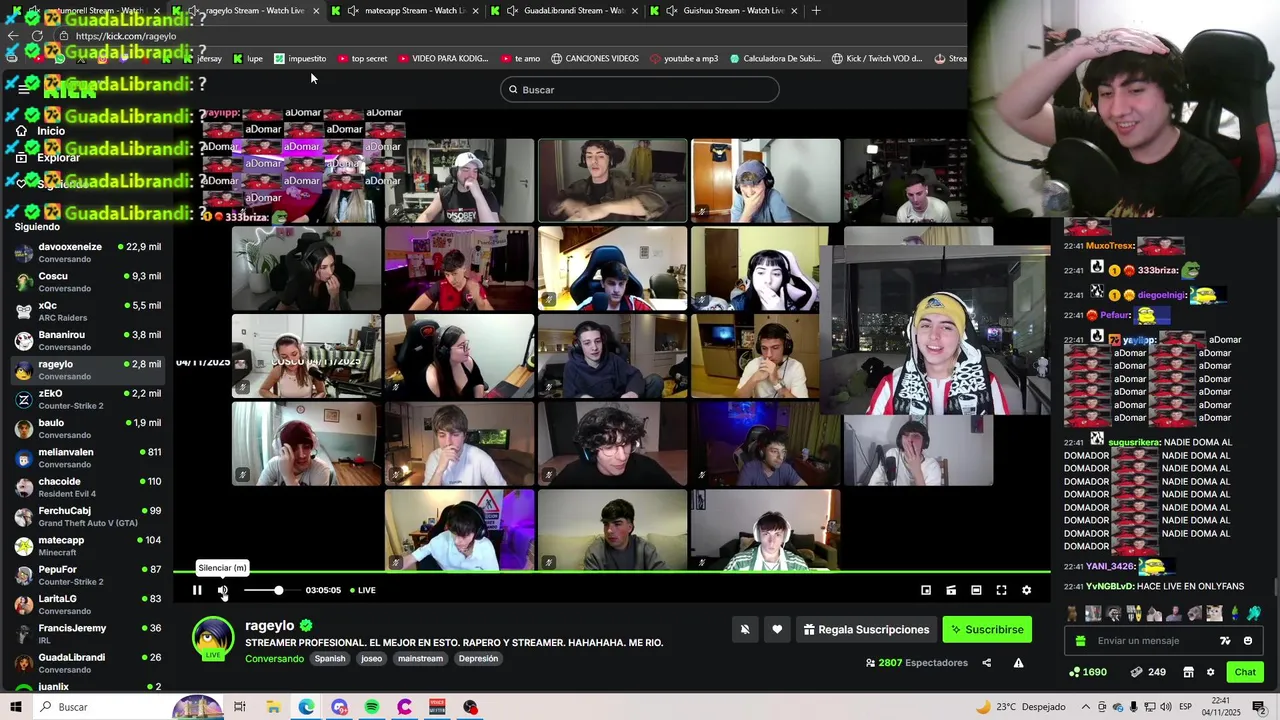The height and width of the screenshot is (720, 1280).
Task: Open the impuestito bookmark
Action: point(300,59)
